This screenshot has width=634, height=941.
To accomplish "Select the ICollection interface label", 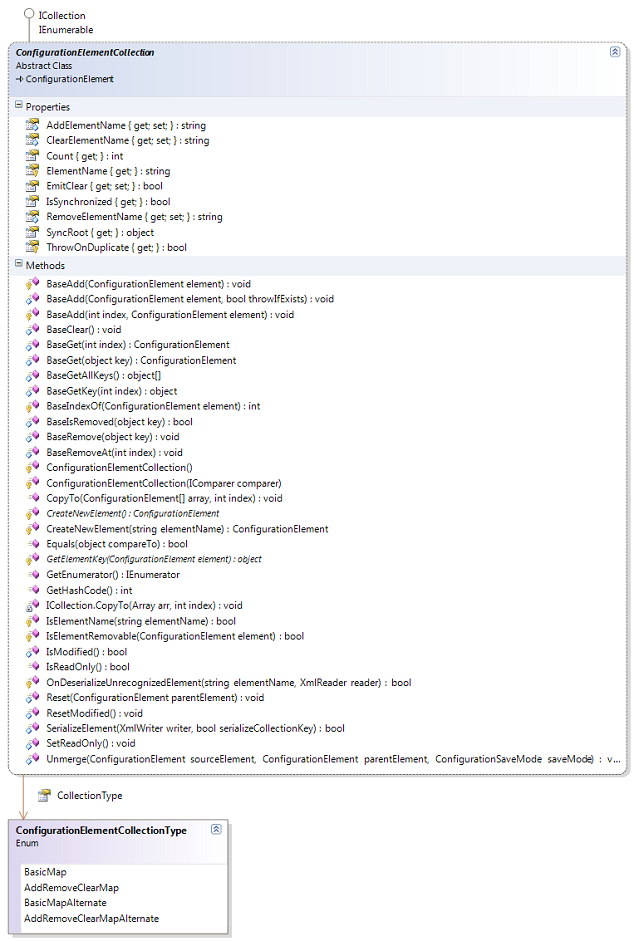I will point(62,16).
